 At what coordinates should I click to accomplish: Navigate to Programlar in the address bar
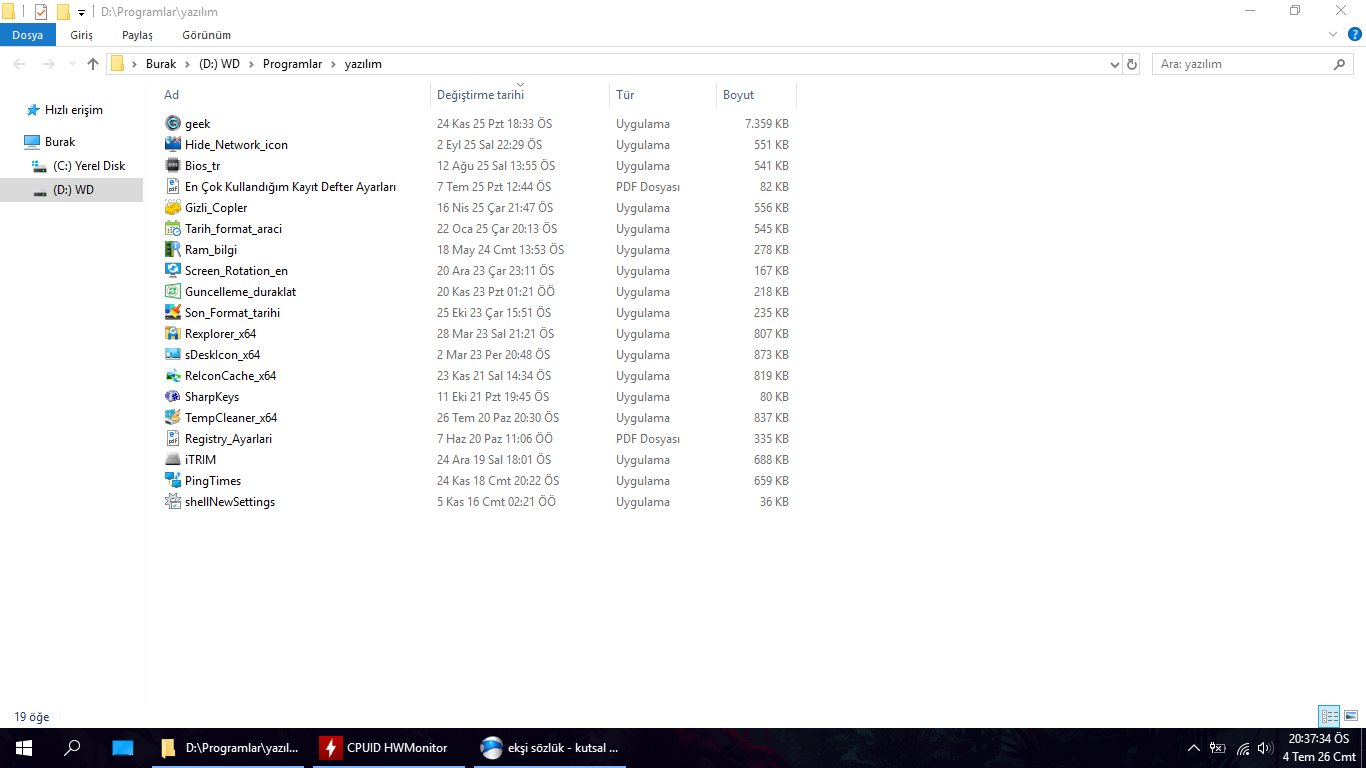pos(292,64)
